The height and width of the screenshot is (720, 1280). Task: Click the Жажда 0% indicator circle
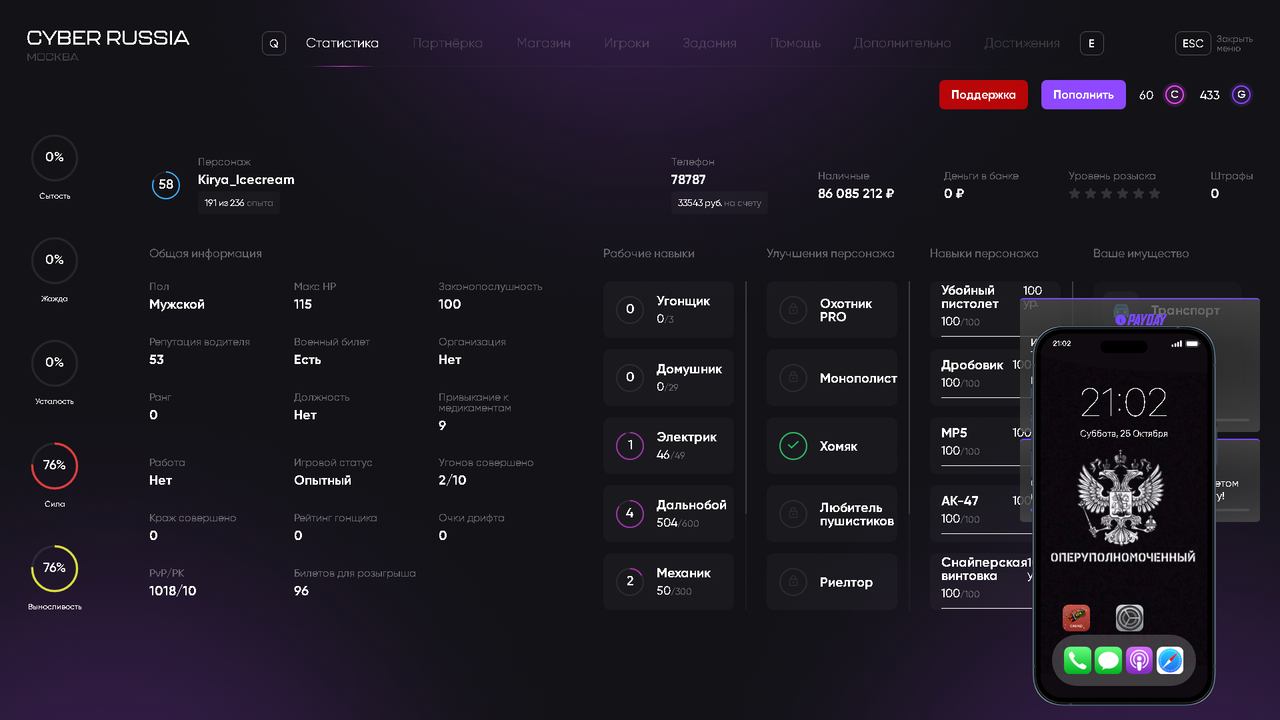(54, 260)
